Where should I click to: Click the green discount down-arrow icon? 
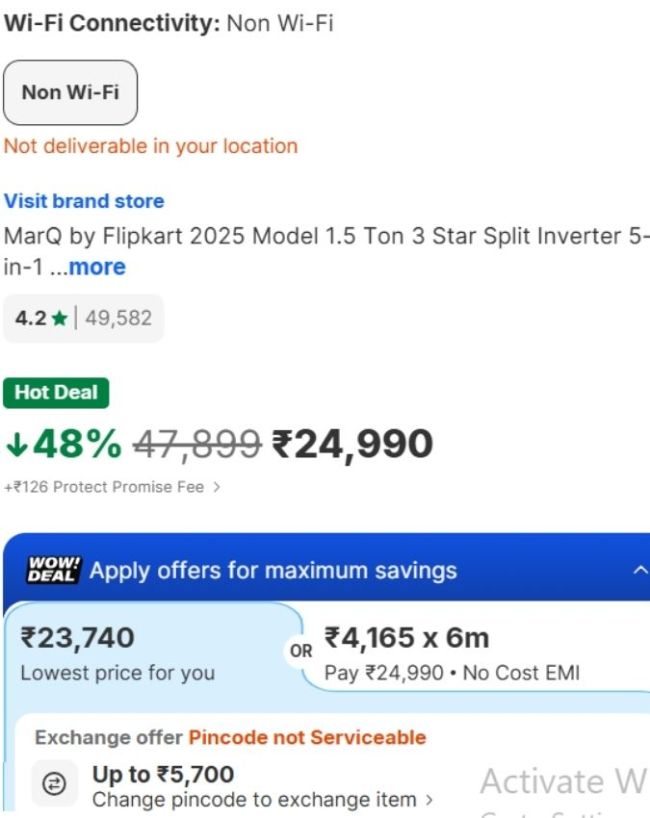[17, 443]
